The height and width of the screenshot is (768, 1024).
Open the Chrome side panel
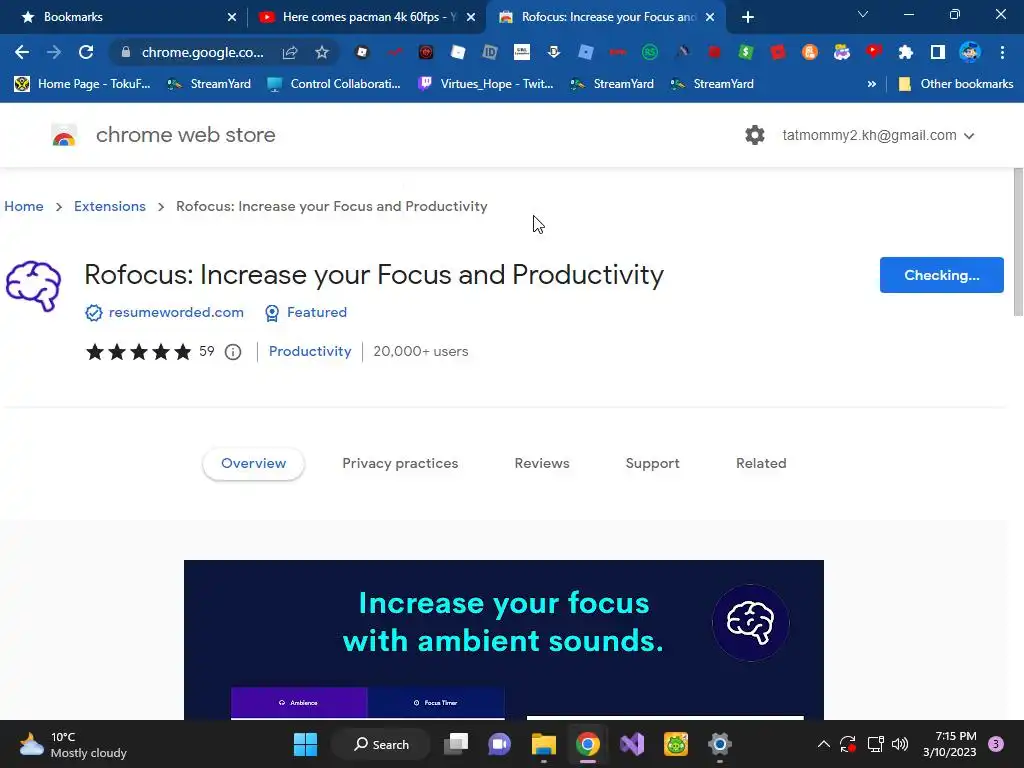click(x=938, y=52)
